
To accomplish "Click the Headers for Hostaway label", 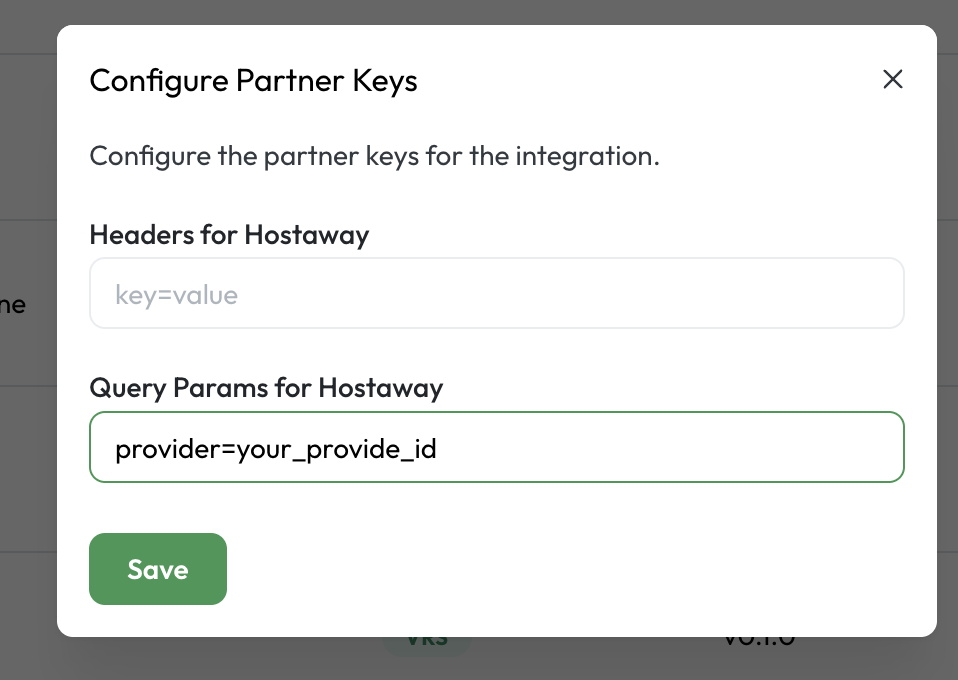I will [229, 235].
